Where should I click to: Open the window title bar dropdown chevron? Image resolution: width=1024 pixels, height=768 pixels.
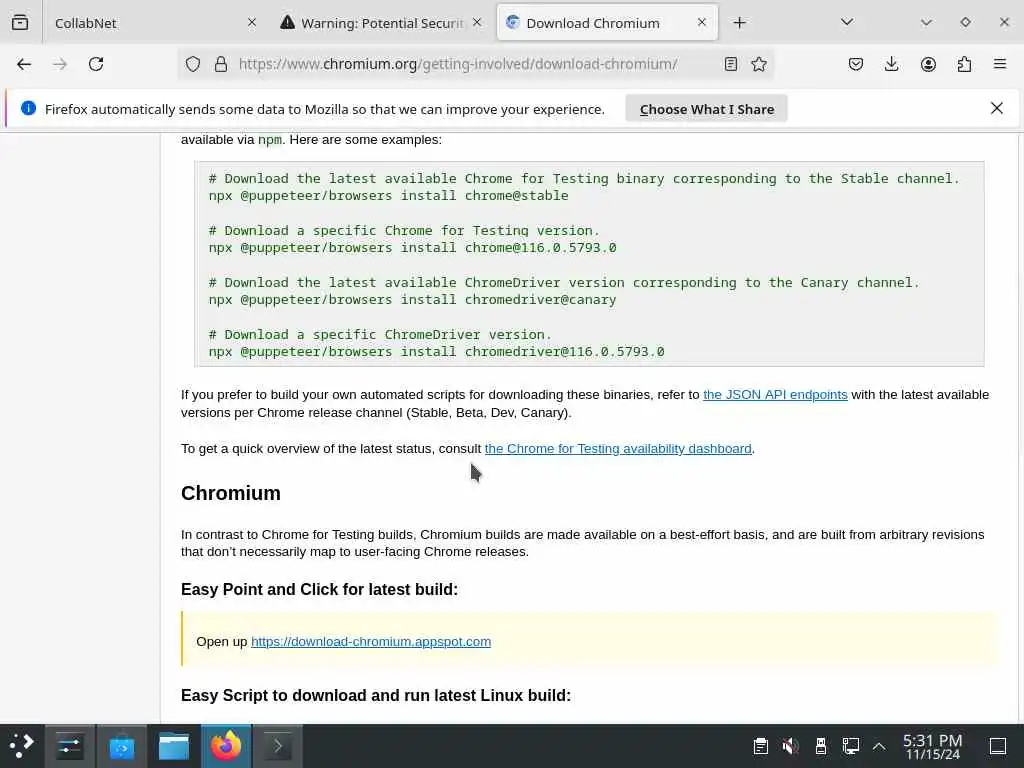point(926,23)
